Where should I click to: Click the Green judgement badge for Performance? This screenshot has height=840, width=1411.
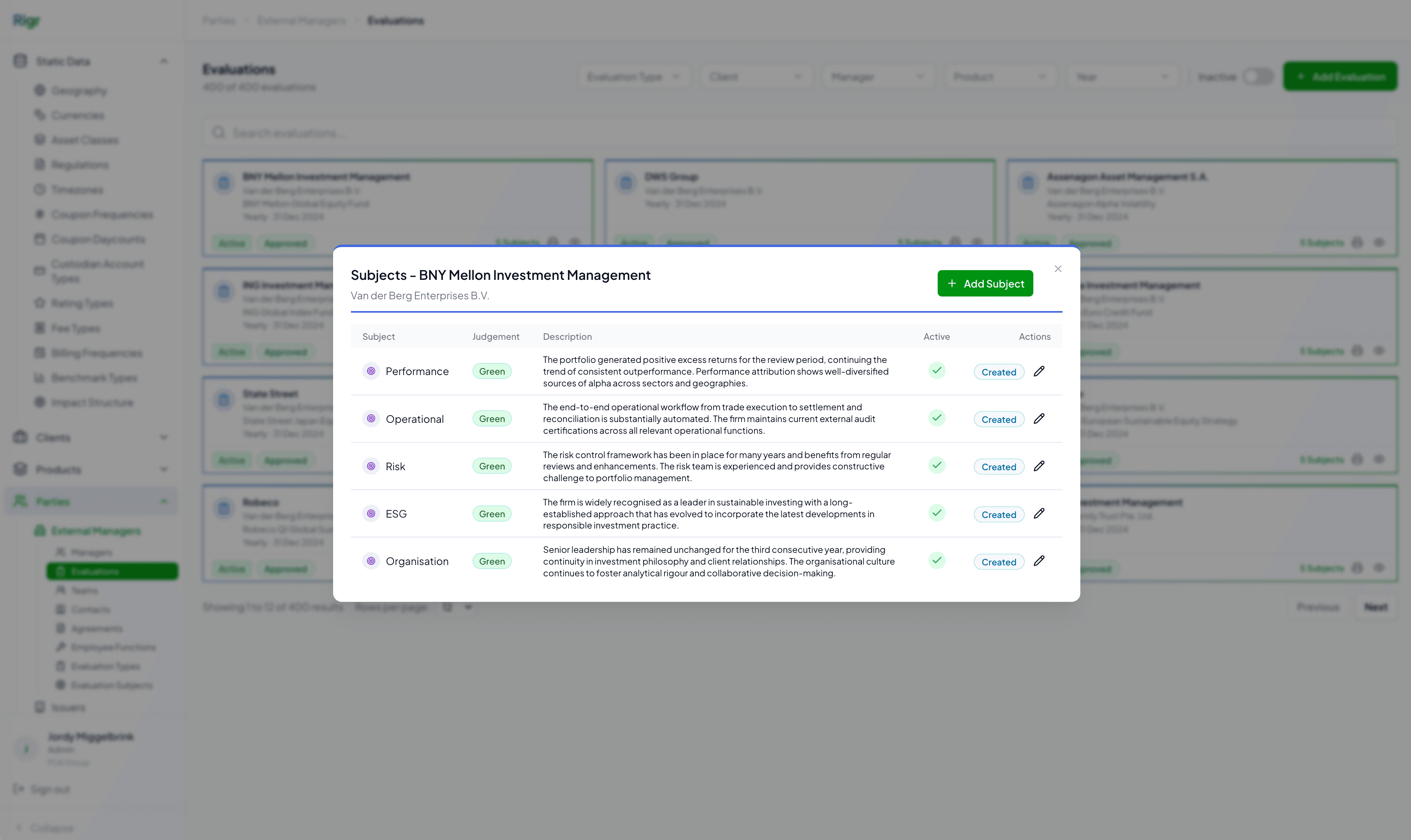[x=492, y=371]
